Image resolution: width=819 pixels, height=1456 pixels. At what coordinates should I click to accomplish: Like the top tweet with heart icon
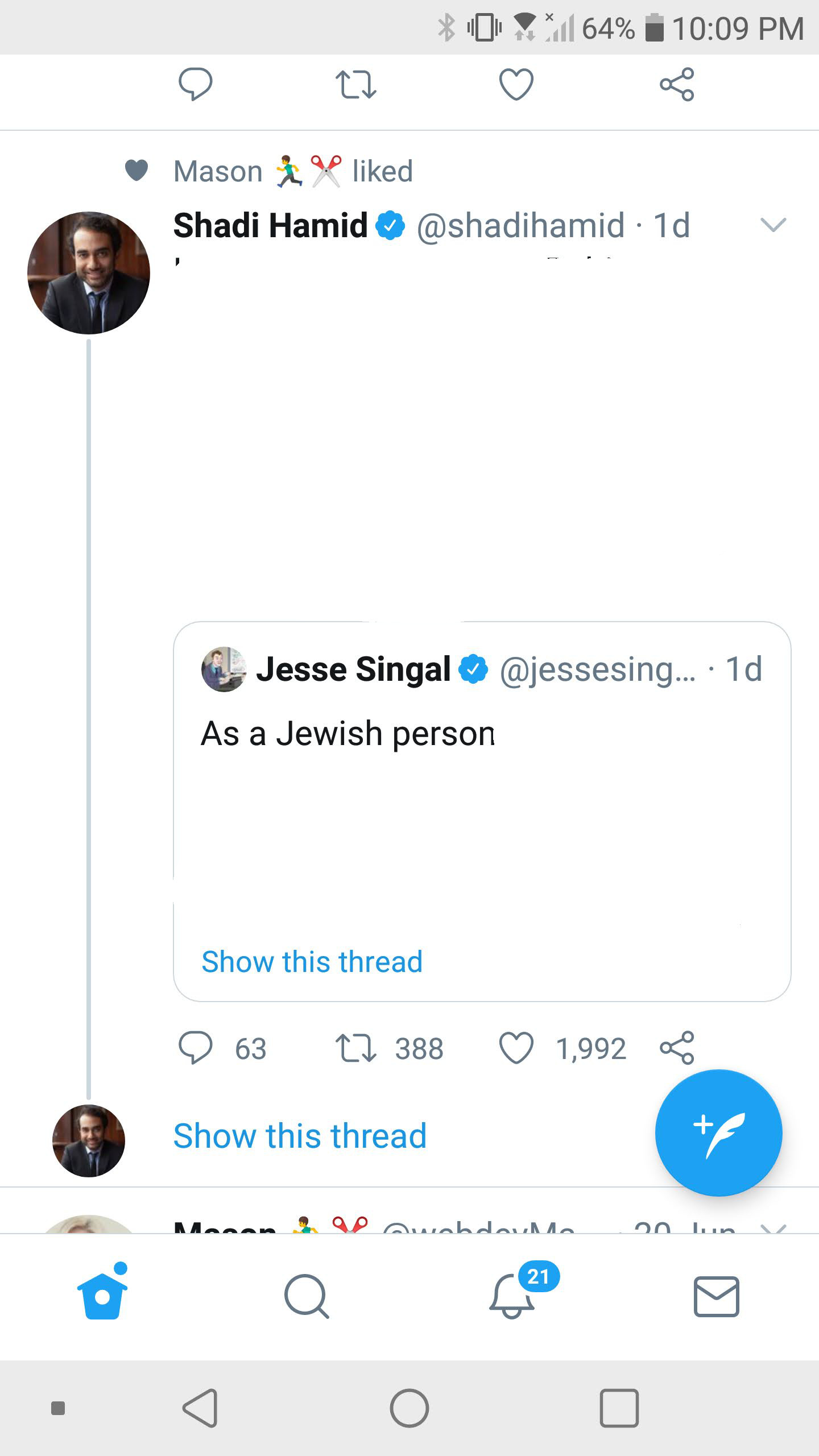516,84
